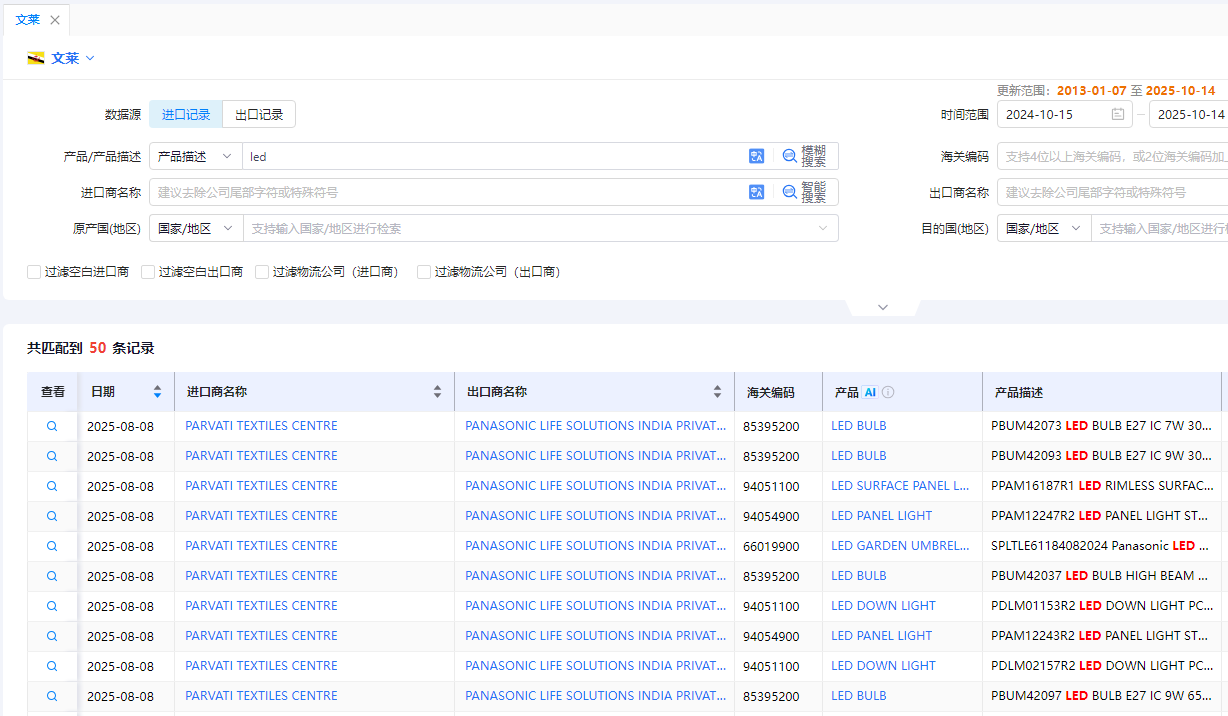The image size is (1228, 716).
Task: Sort records ascending by the 日期 column arrow
Action: click(x=157, y=387)
